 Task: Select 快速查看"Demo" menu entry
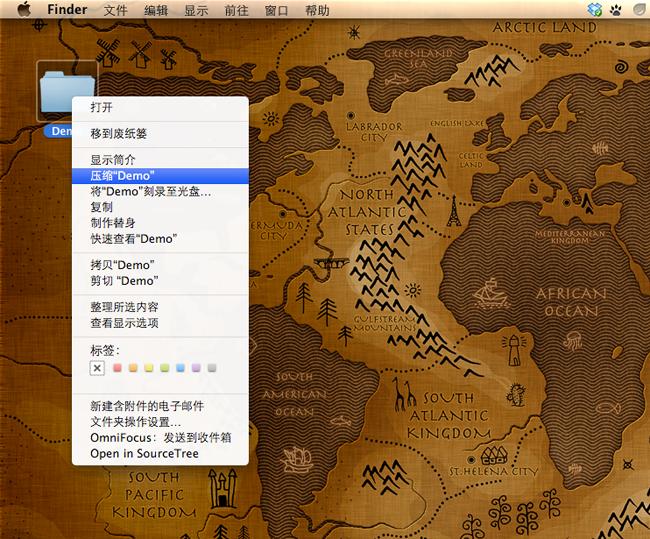click(x=160, y=239)
